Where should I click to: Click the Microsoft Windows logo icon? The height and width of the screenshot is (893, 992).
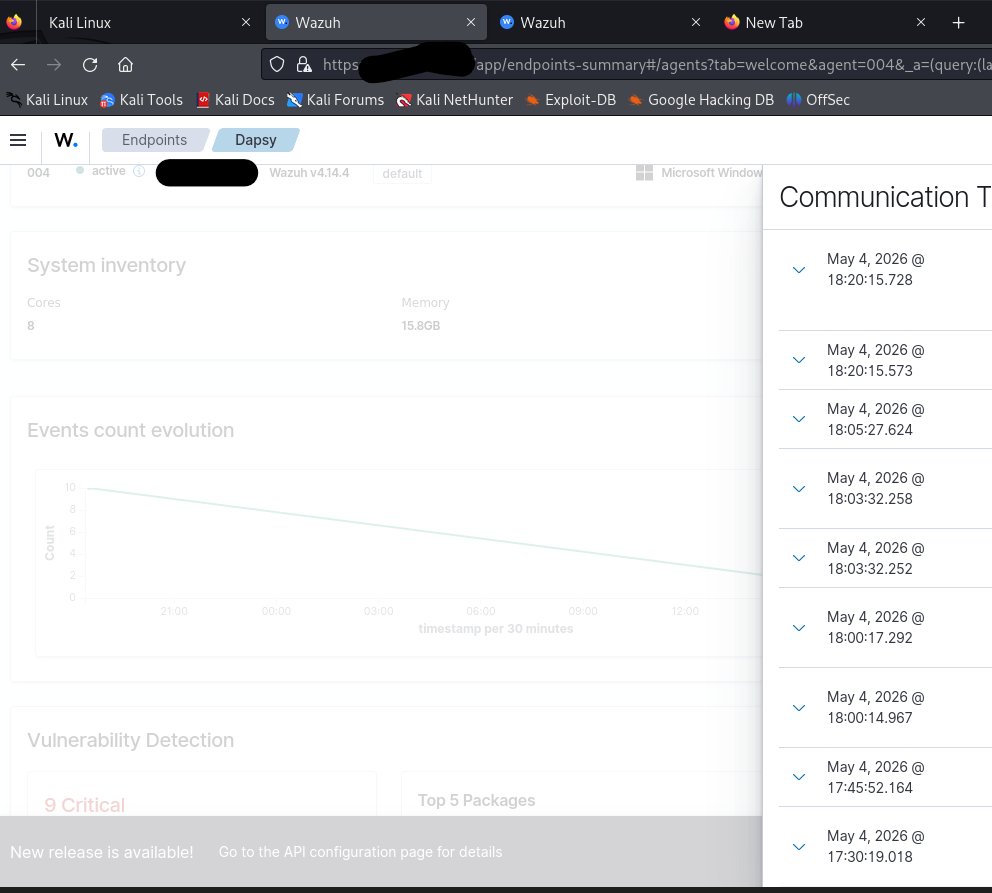coord(644,173)
